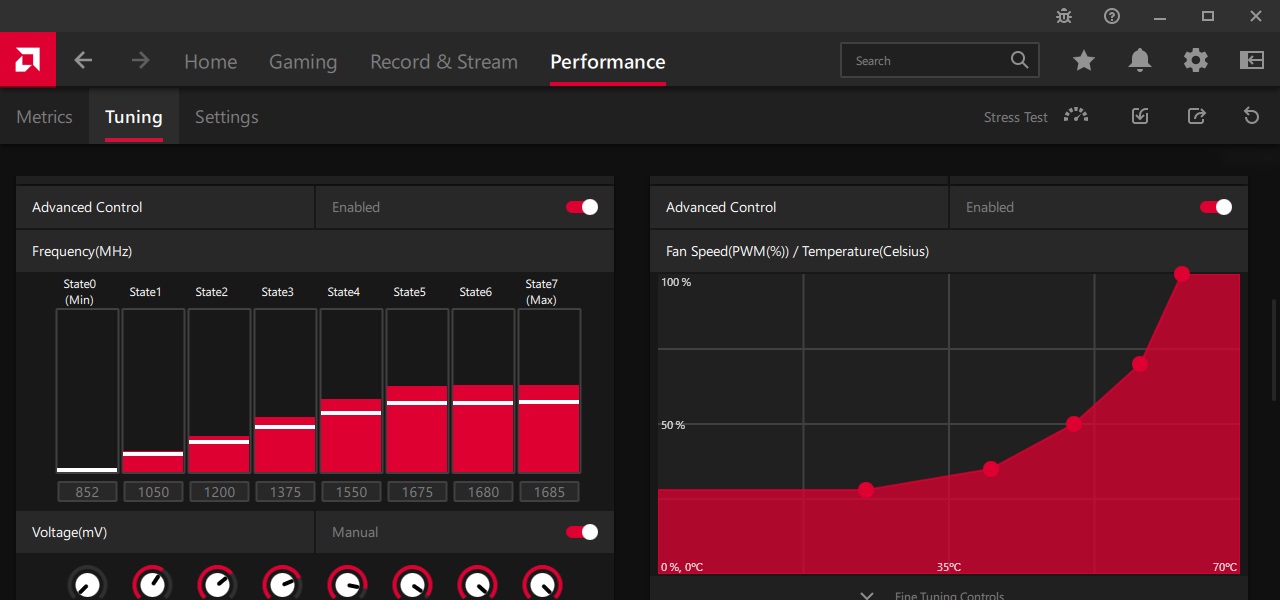Open the help question mark icon
Screen dimensions: 1280x600
1112,16
